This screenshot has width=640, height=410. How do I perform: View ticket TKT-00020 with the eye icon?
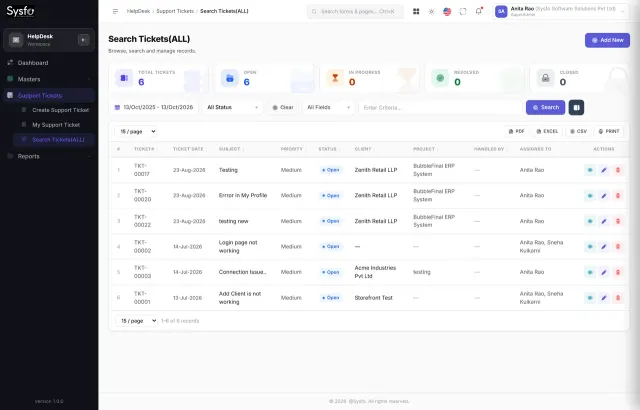coord(590,196)
